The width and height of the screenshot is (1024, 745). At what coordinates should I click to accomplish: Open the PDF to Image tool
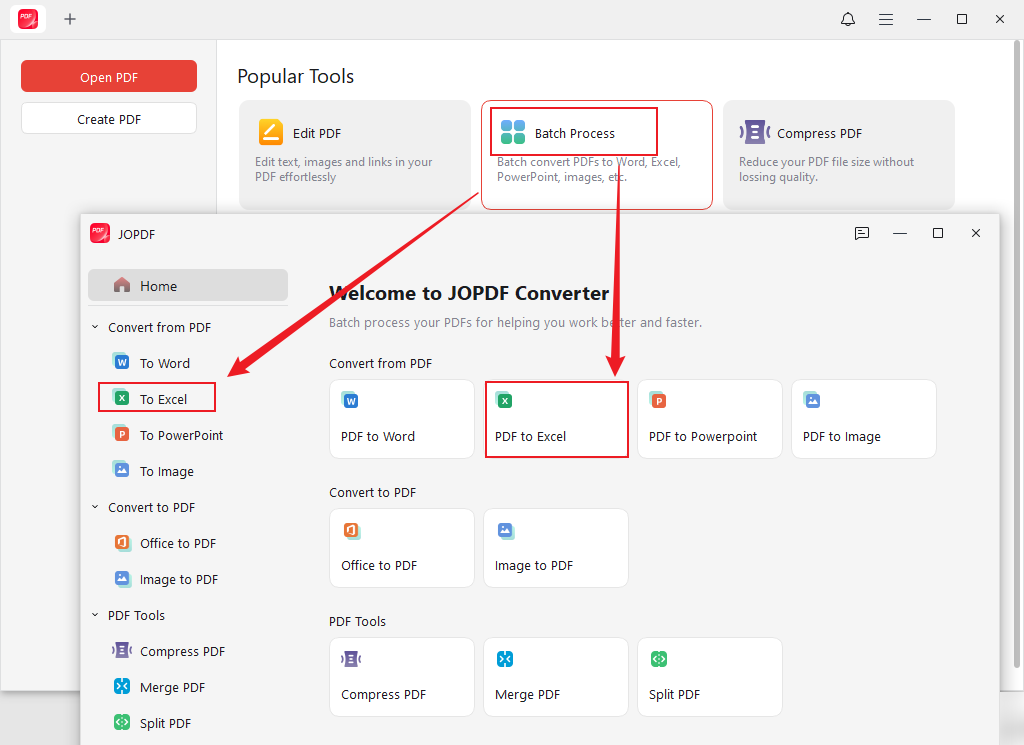click(x=863, y=419)
